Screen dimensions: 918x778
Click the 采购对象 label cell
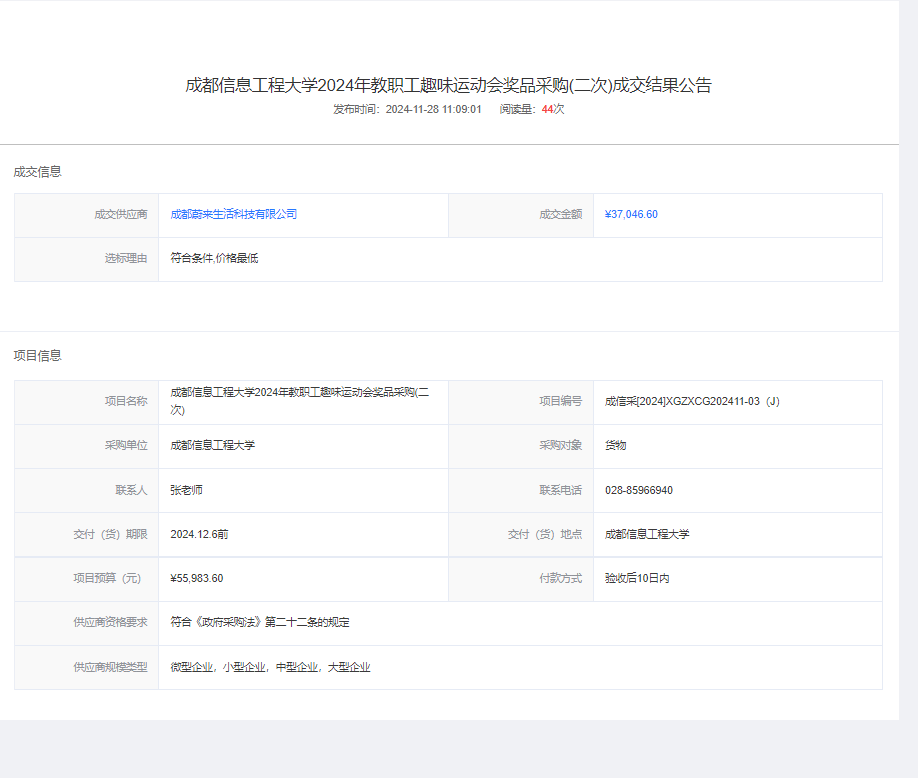[x=521, y=447]
